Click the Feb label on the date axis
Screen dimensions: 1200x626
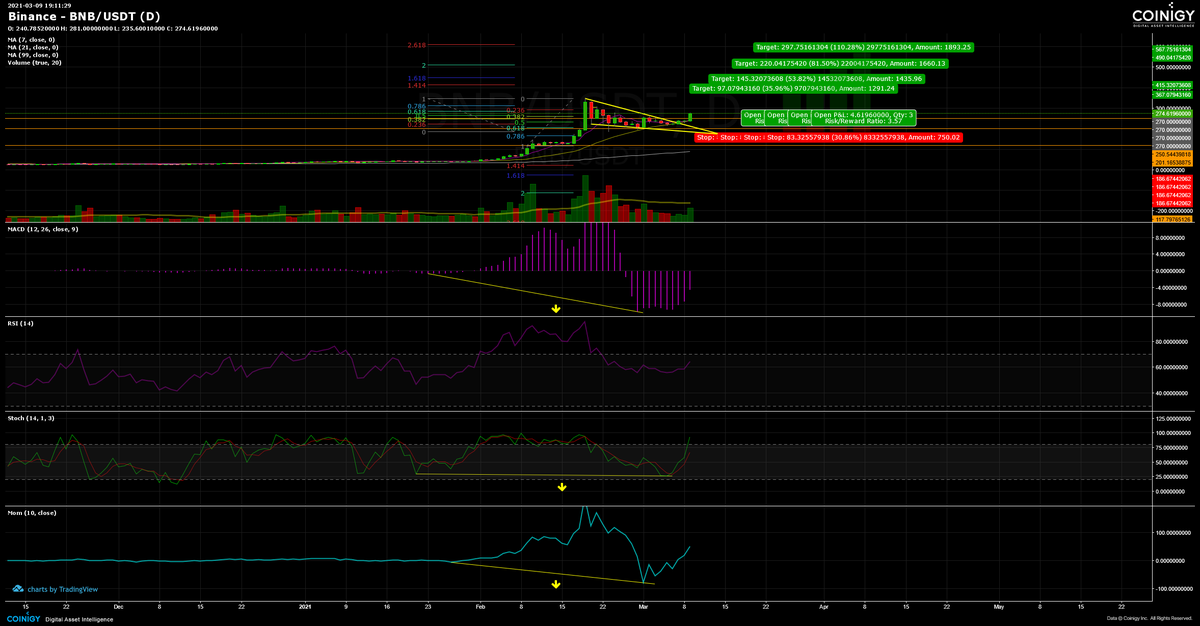[482, 606]
